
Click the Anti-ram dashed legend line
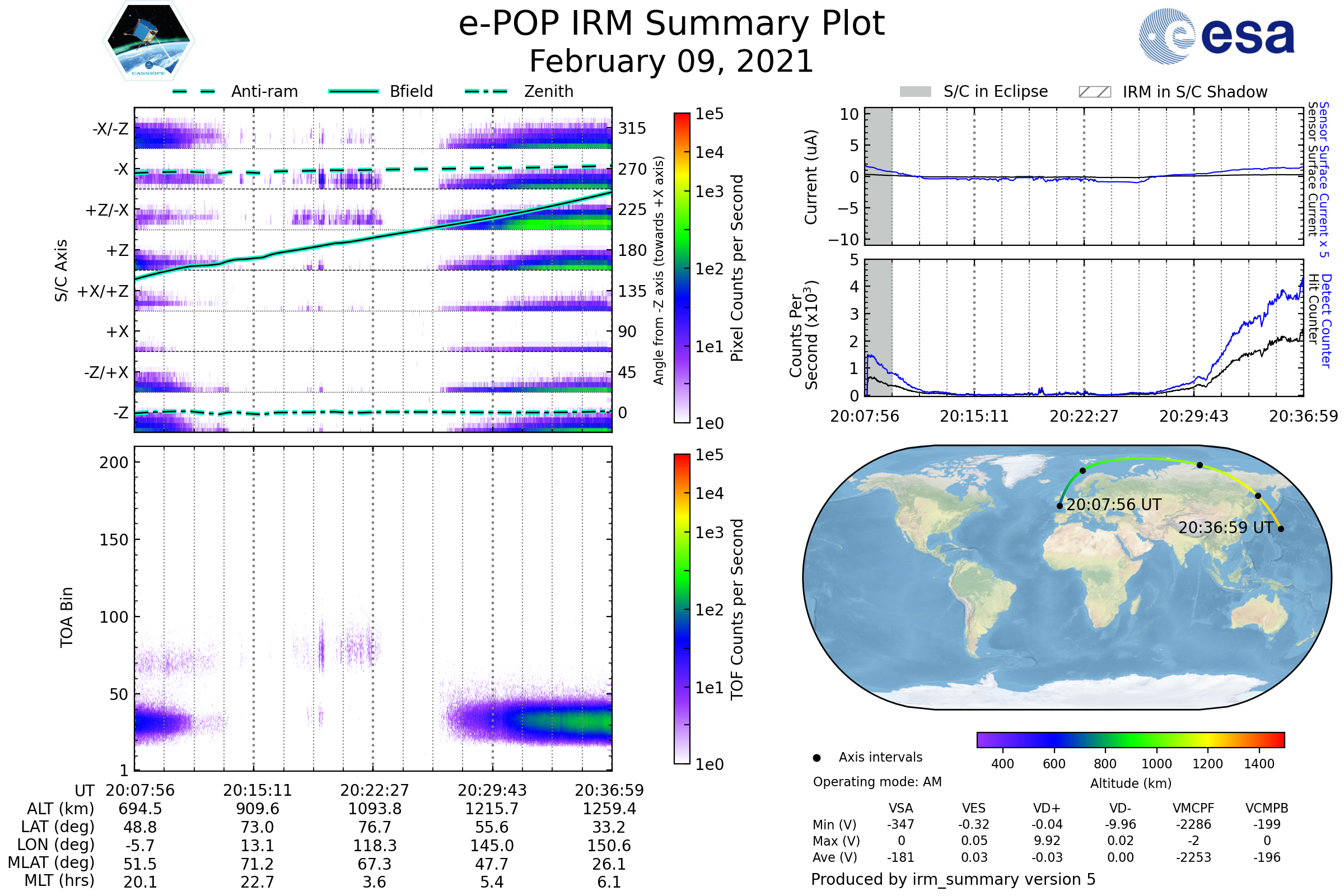click(x=194, y=91)
